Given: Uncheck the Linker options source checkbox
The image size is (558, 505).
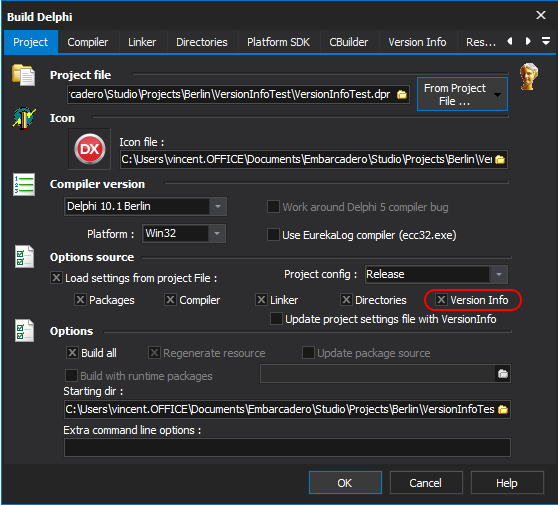Looking at the screenshot, I should point(262,300).
